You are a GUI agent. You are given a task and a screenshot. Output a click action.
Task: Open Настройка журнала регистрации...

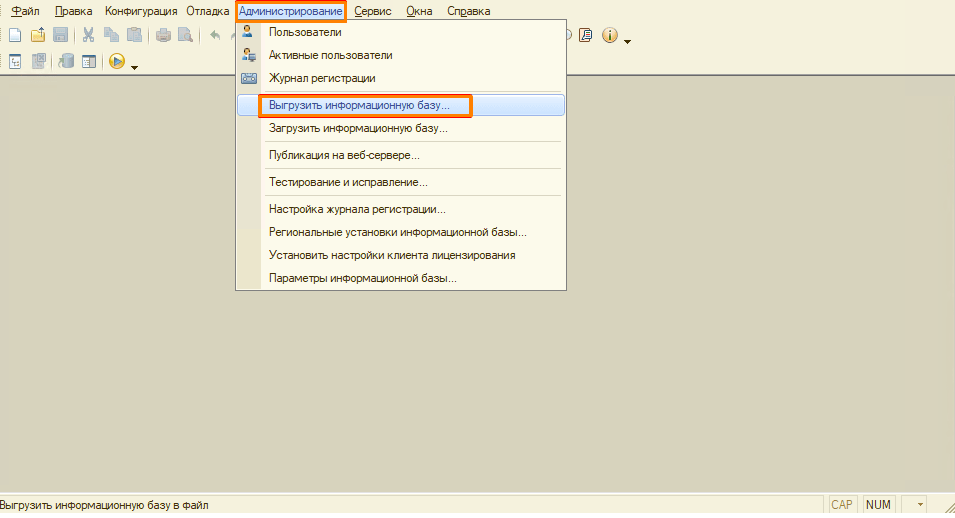click(x=401, y=209)
